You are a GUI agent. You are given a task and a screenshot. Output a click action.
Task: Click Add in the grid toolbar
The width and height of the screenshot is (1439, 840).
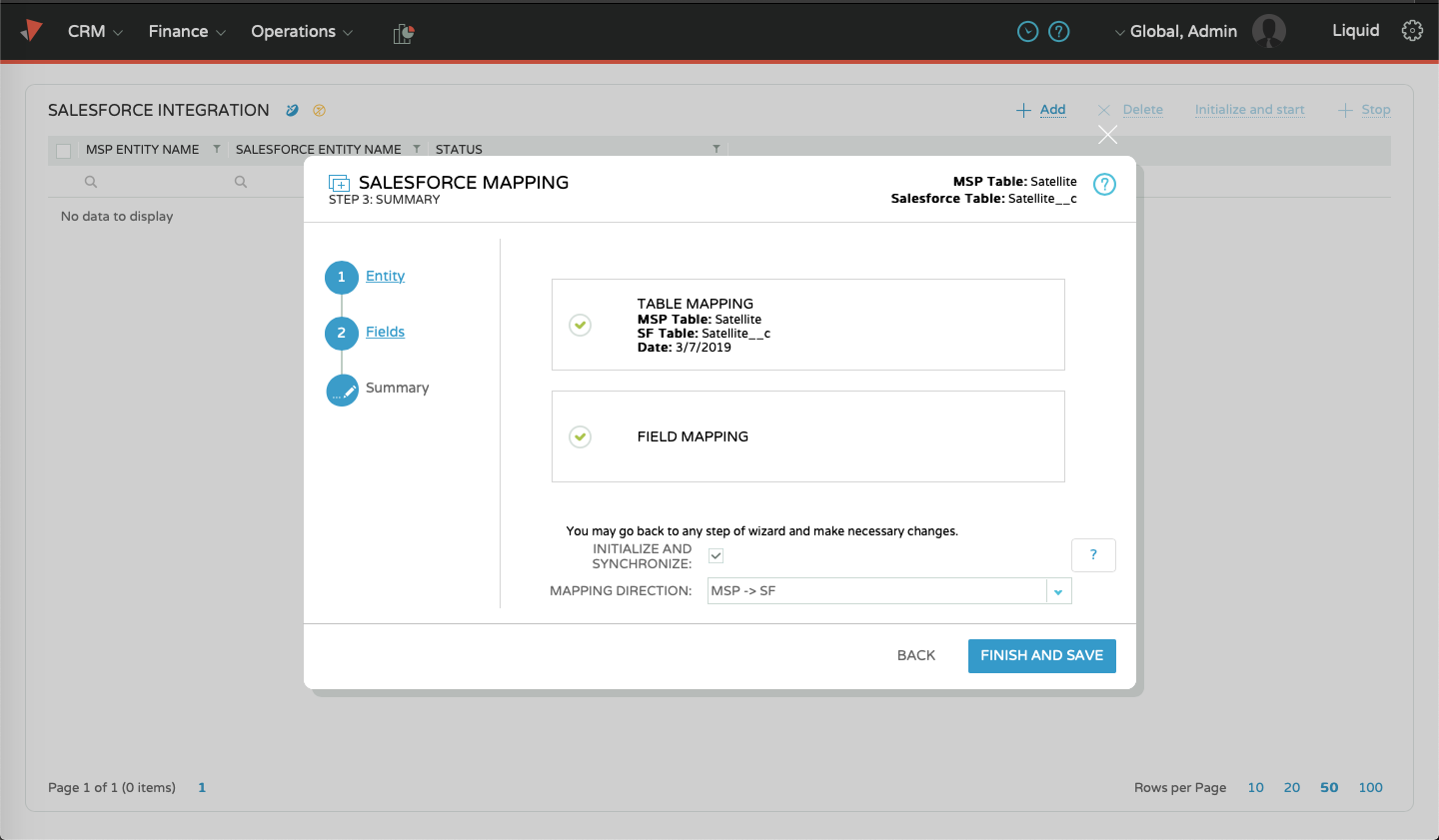tap(1041, 110)
